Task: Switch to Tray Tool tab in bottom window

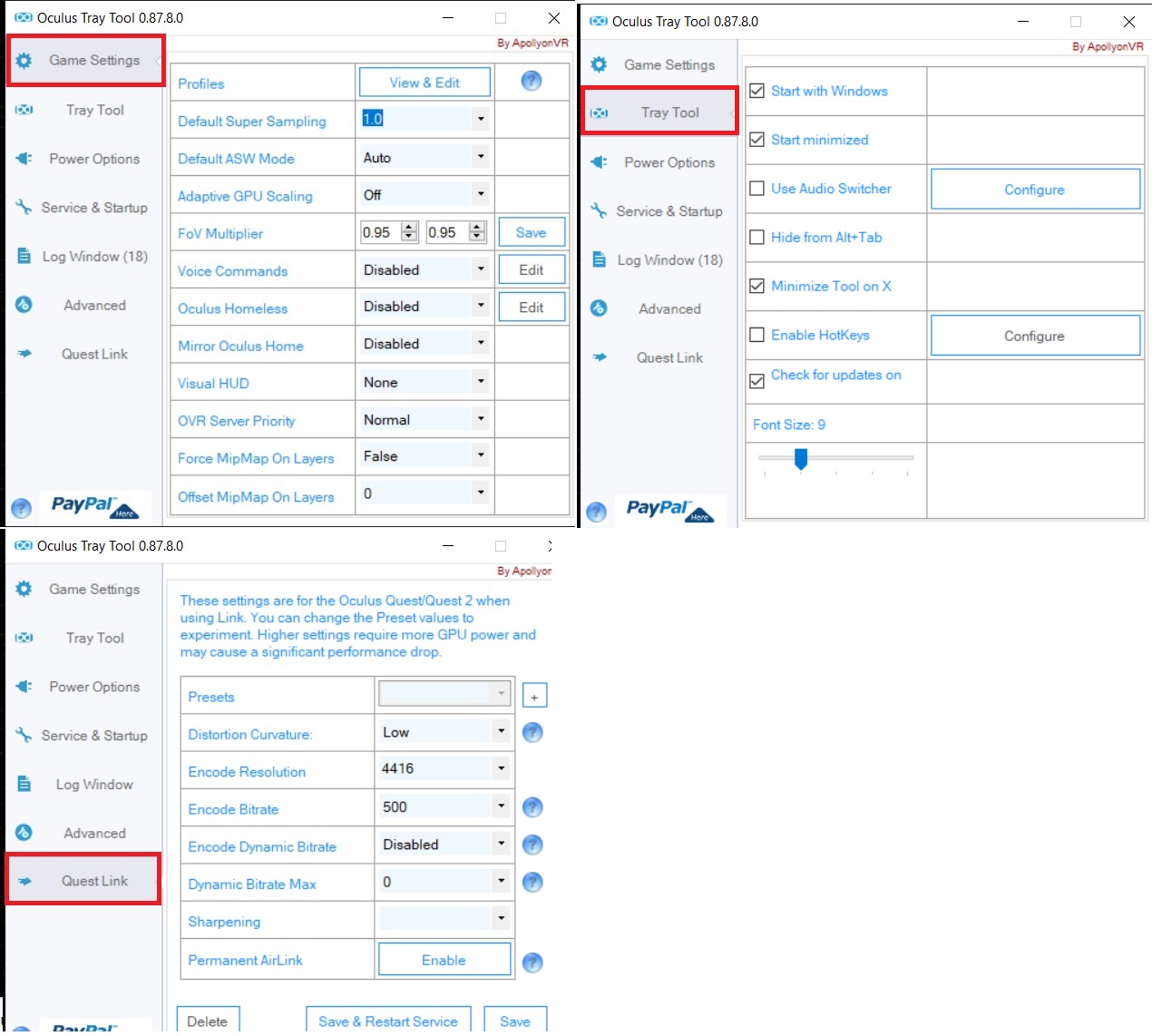Action: click(x=84, y=638)
